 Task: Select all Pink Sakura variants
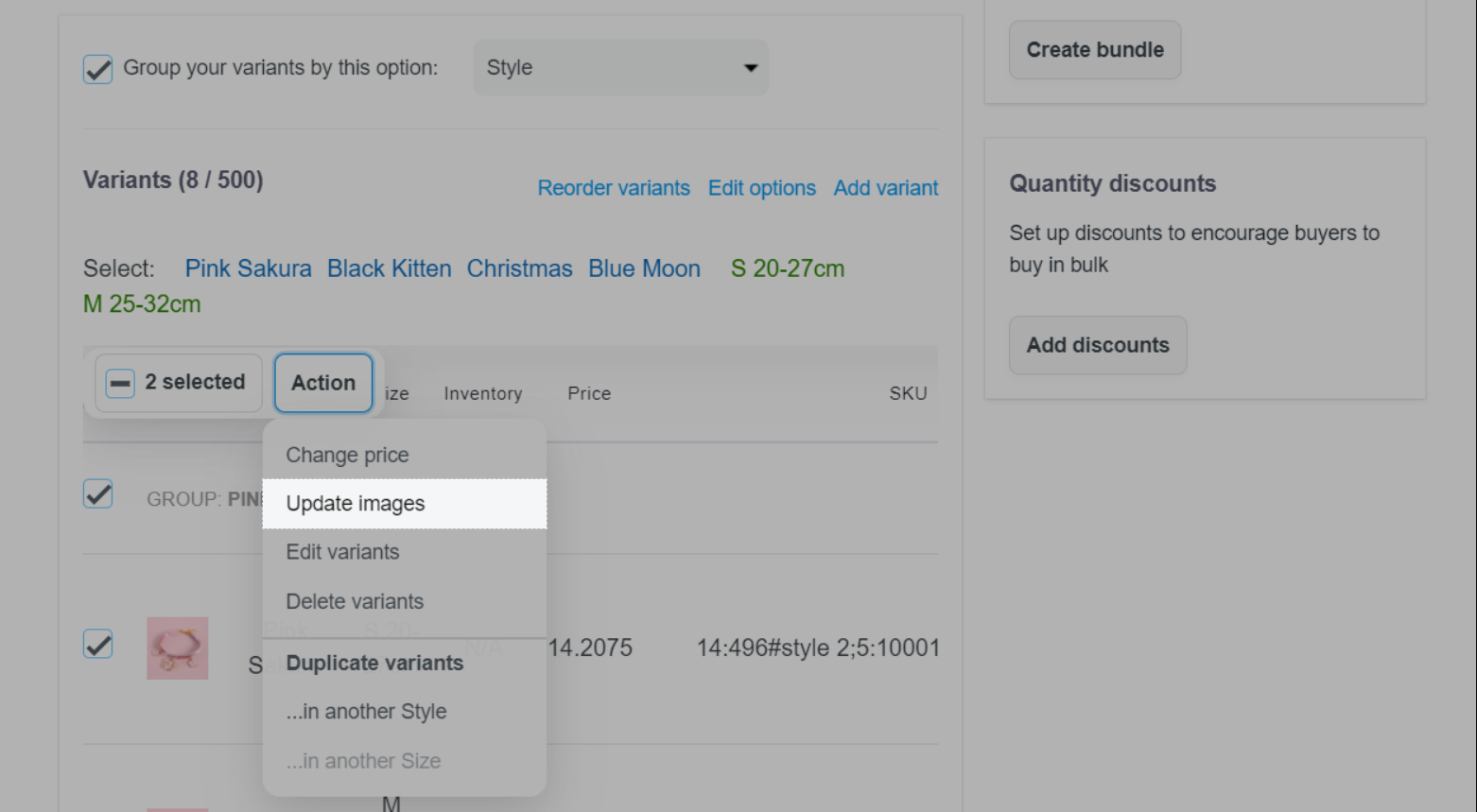[x=249, y=268]
